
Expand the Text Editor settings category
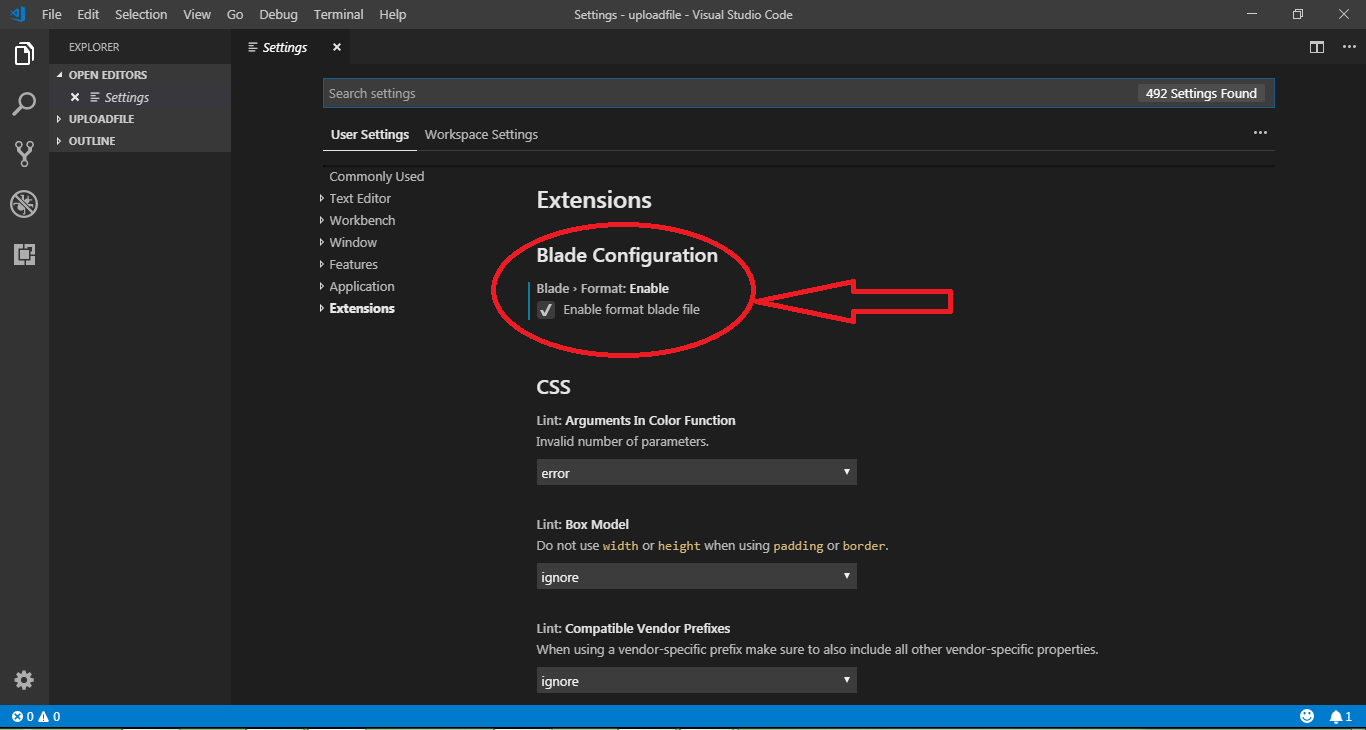point(359,198)
